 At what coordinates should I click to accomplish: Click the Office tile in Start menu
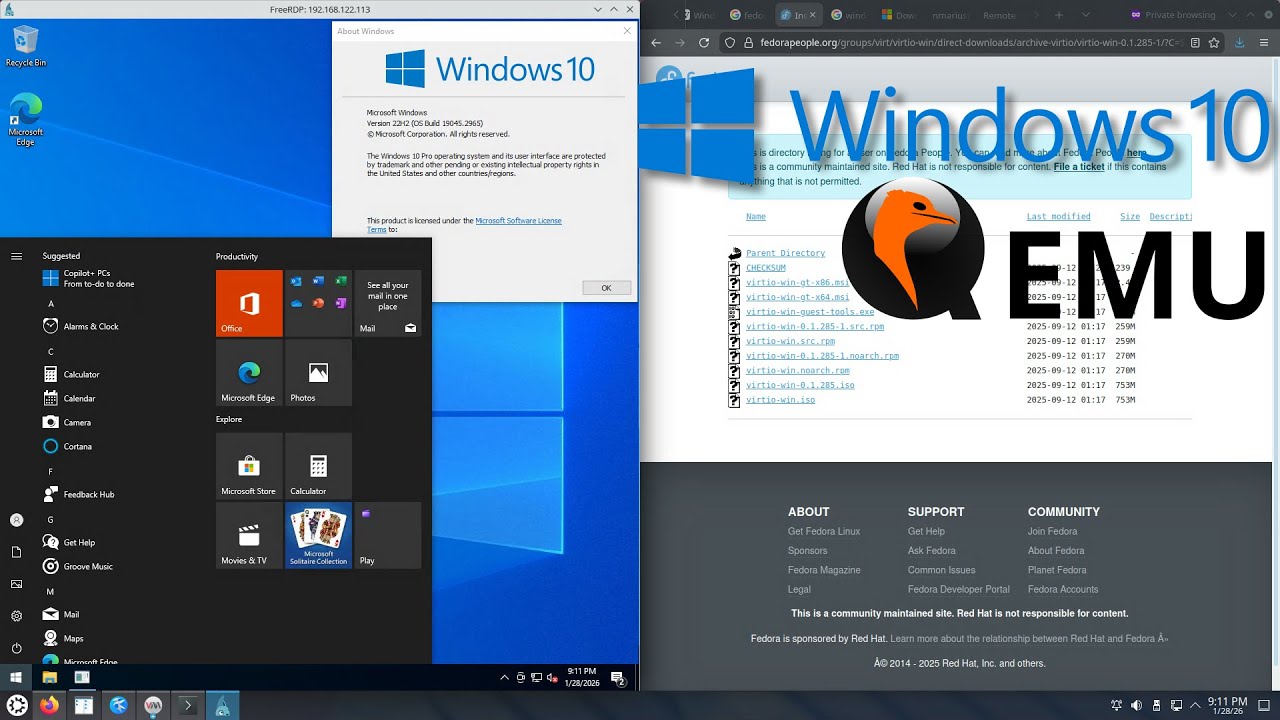249,303
